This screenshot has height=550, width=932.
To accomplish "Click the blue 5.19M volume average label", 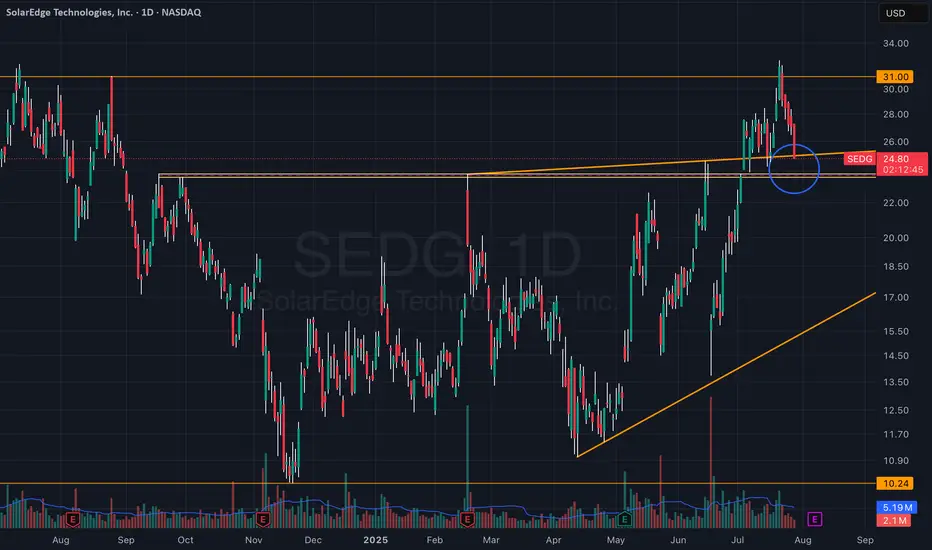I will (x=897, y=507).
